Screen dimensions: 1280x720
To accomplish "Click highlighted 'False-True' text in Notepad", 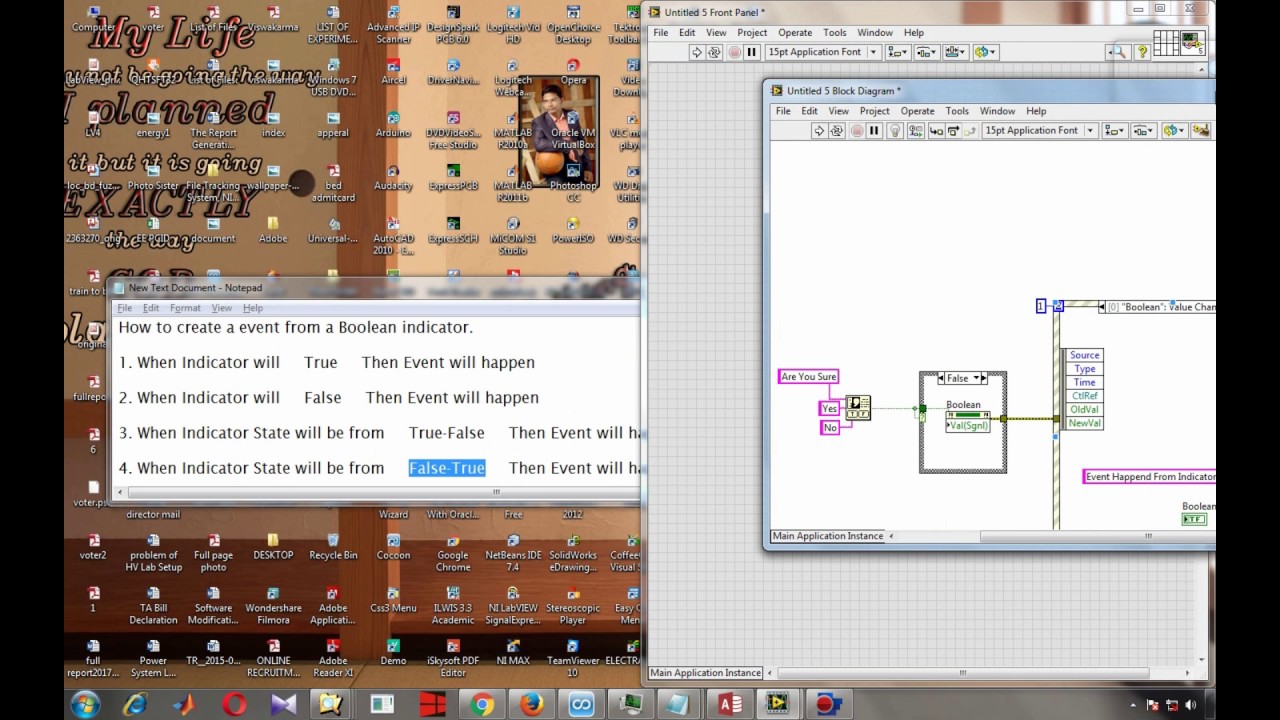I will (x=447, y=468).
